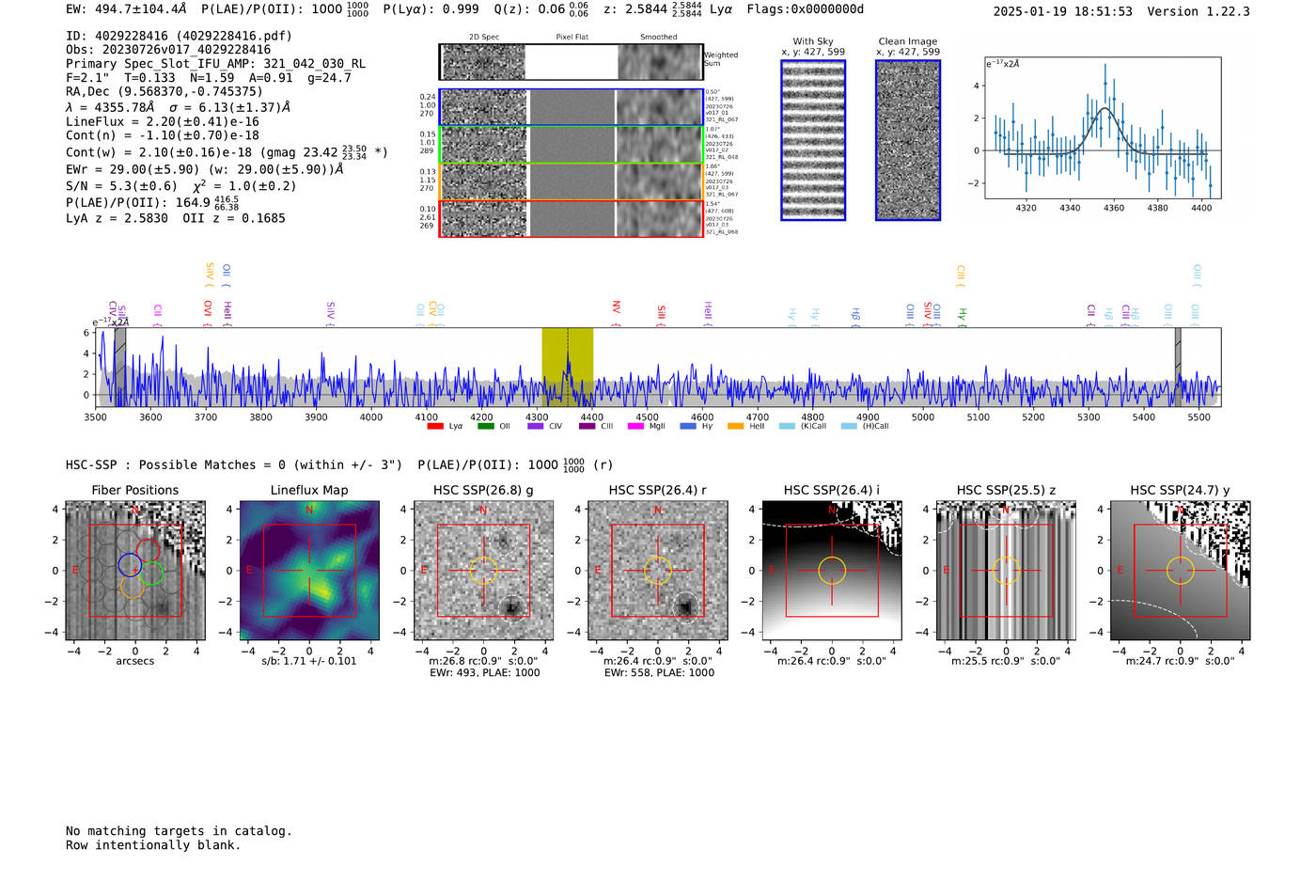1316x896 pixels.
Task: Click the circled dark source lower-right in r image
Action: pos(685,607)
